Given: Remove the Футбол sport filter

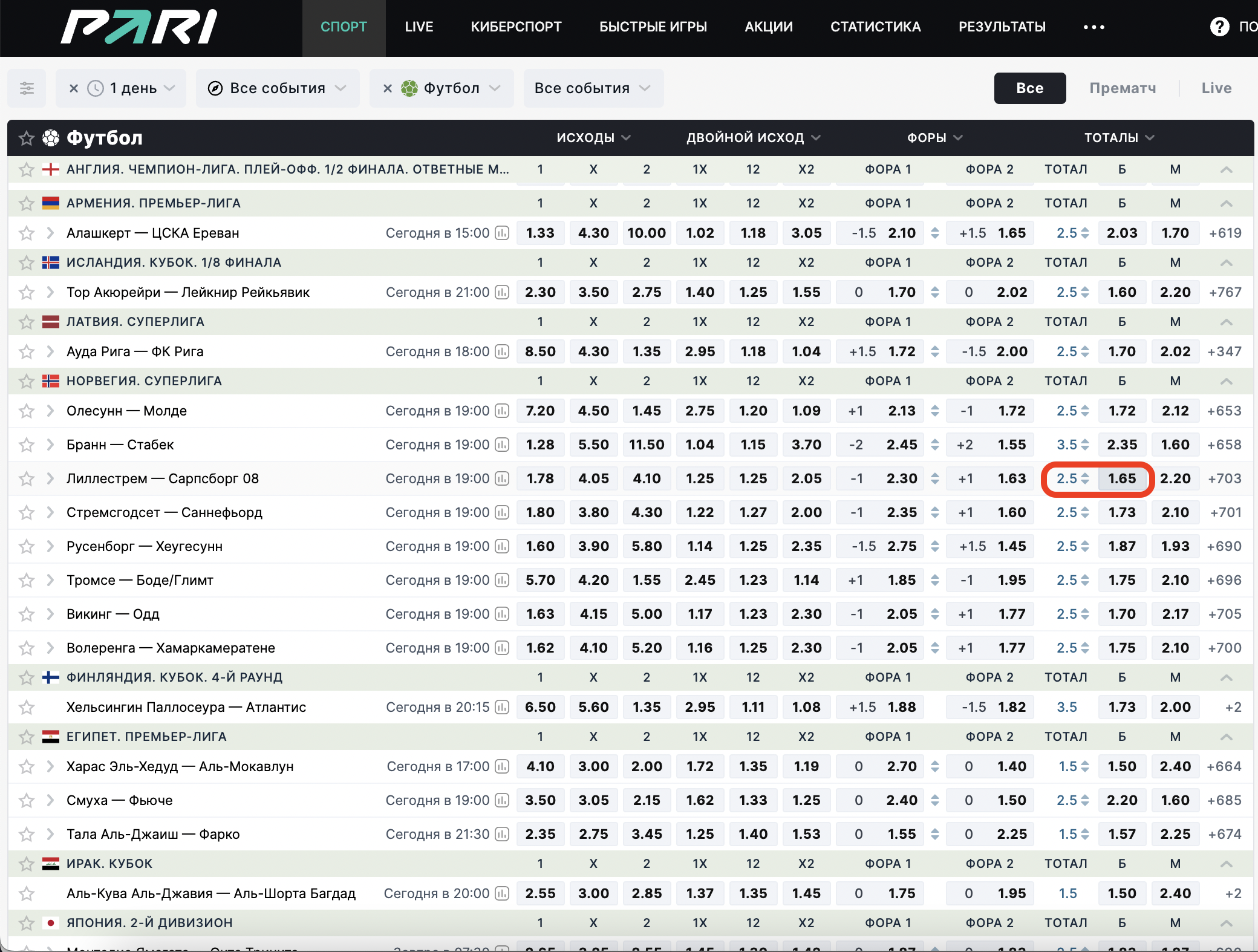Looking at the screenshot, I should [x=388, y=88].
